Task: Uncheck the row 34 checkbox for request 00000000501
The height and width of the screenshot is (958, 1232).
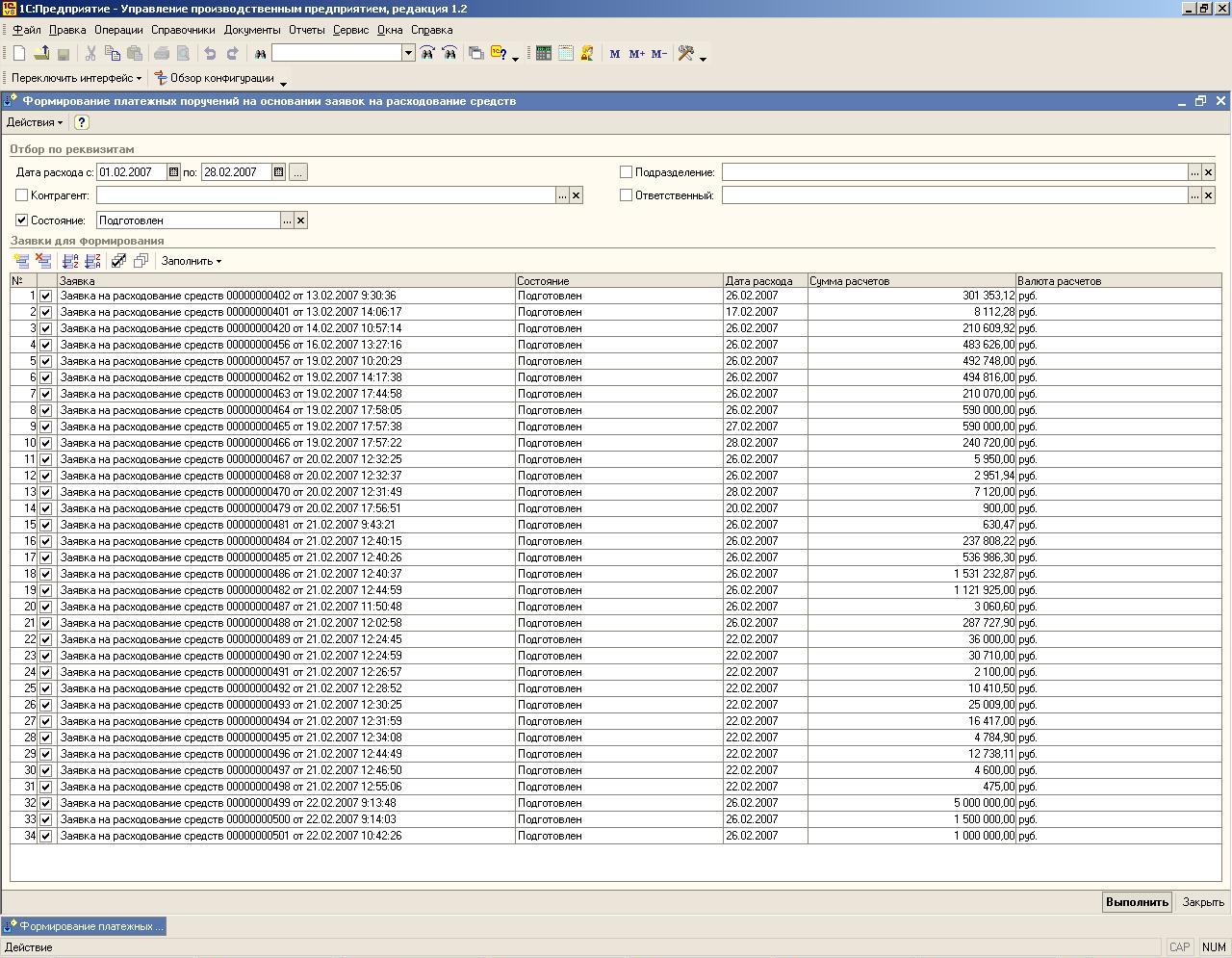Action: click(45, 836)
